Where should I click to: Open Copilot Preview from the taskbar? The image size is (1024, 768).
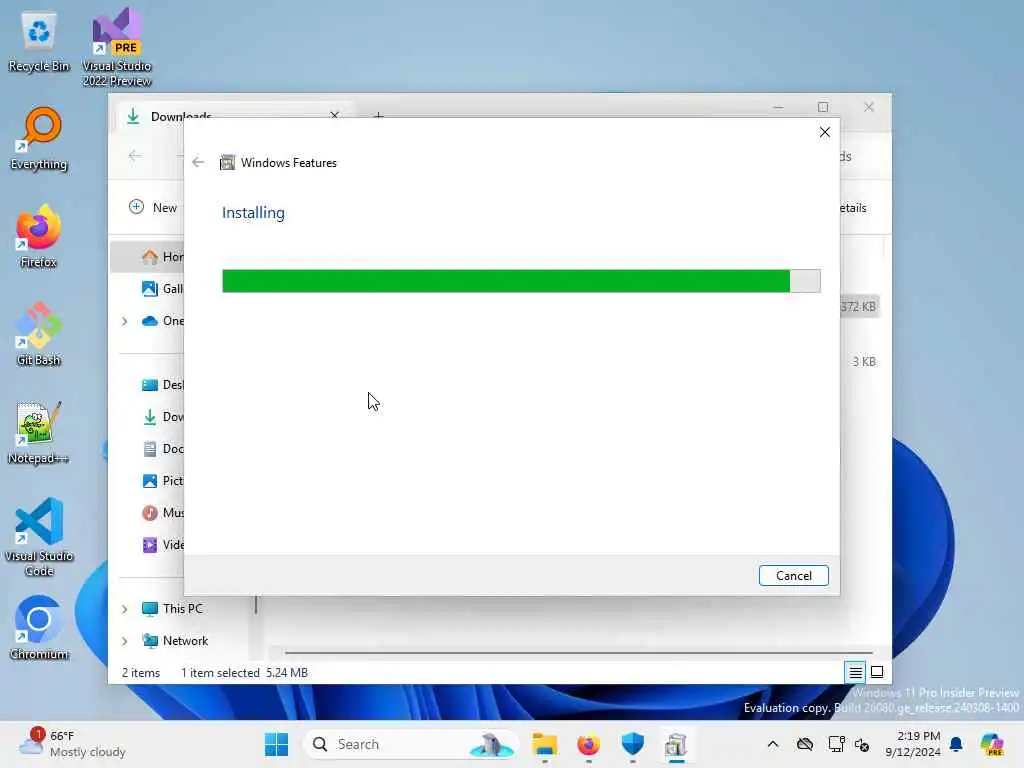[992, 744]
